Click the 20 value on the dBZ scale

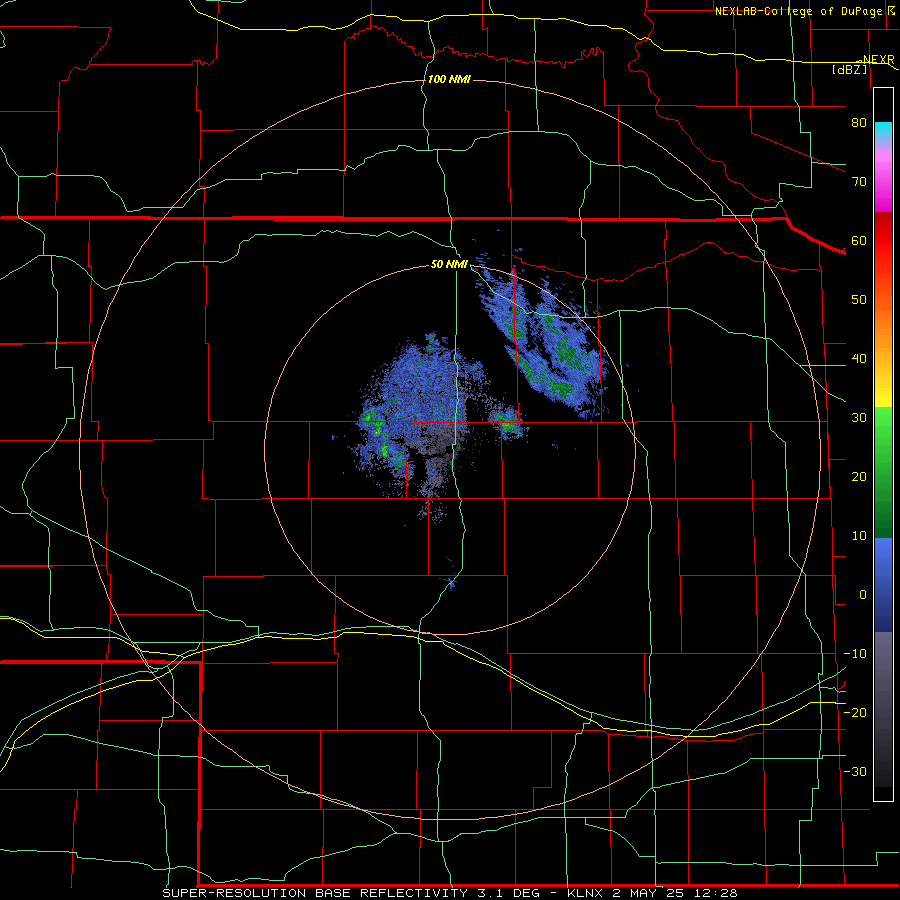[x=859, y=477]
